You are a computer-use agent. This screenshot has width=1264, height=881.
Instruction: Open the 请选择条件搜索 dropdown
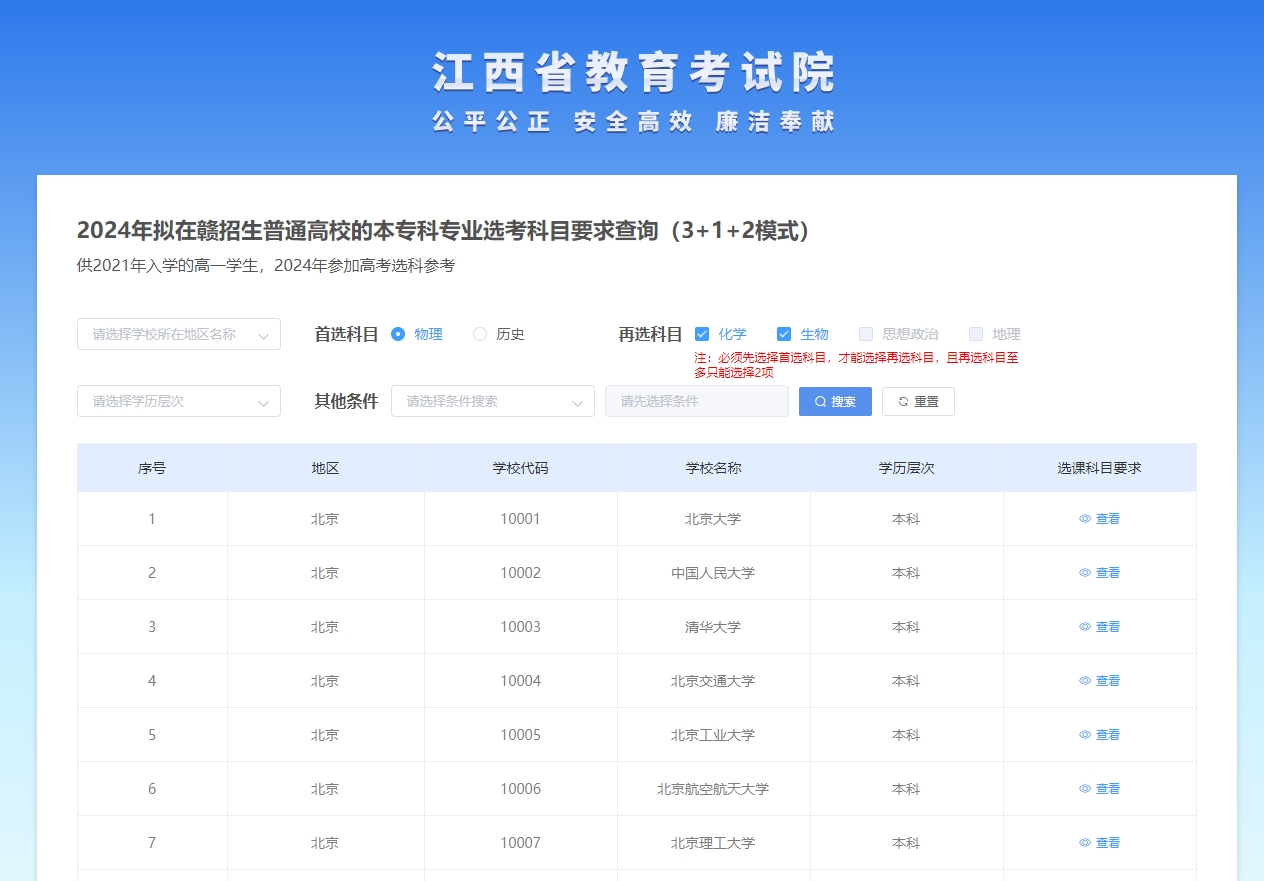(492, 401)
